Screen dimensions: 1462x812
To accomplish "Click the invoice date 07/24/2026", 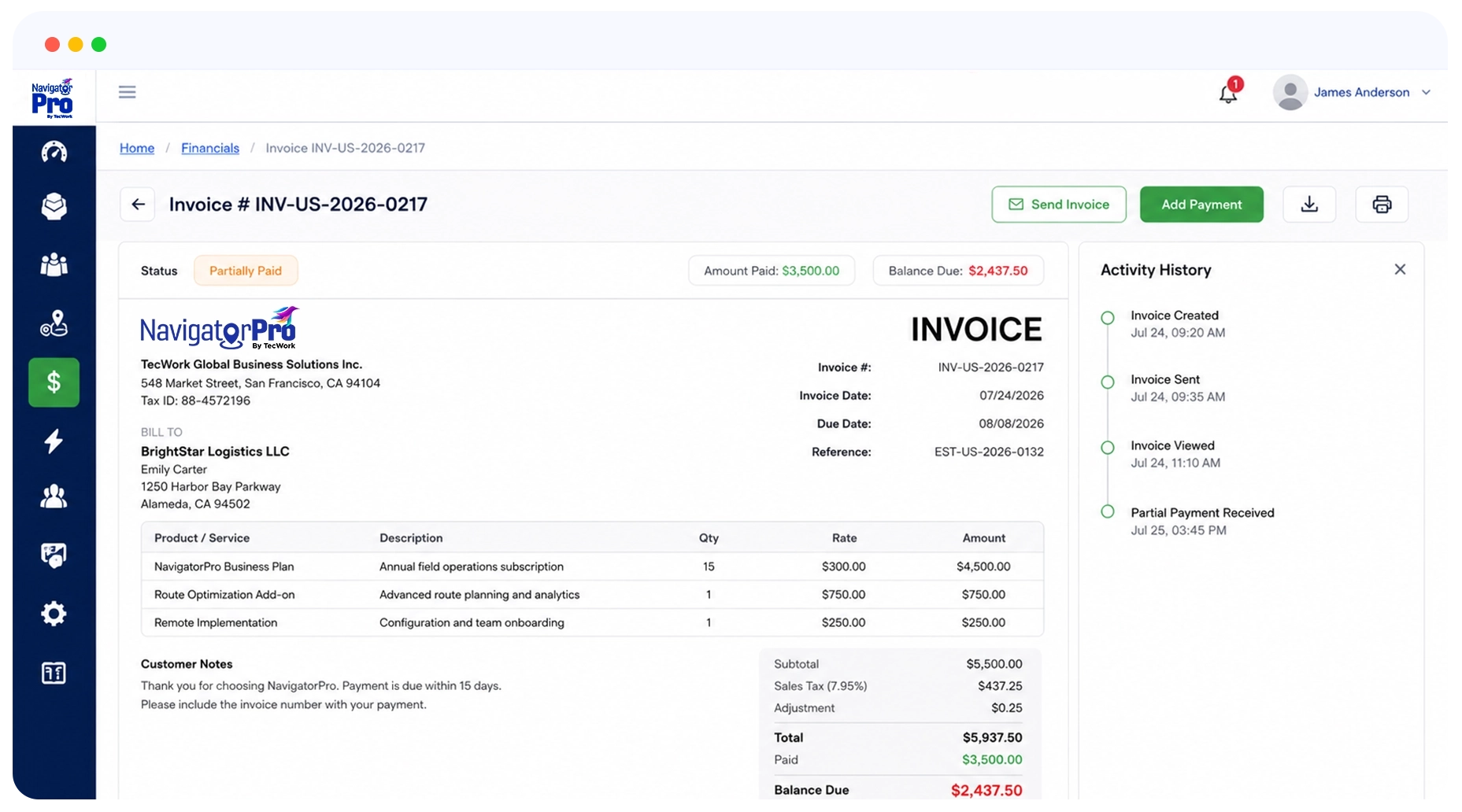I will click(x=1012, y=395).
